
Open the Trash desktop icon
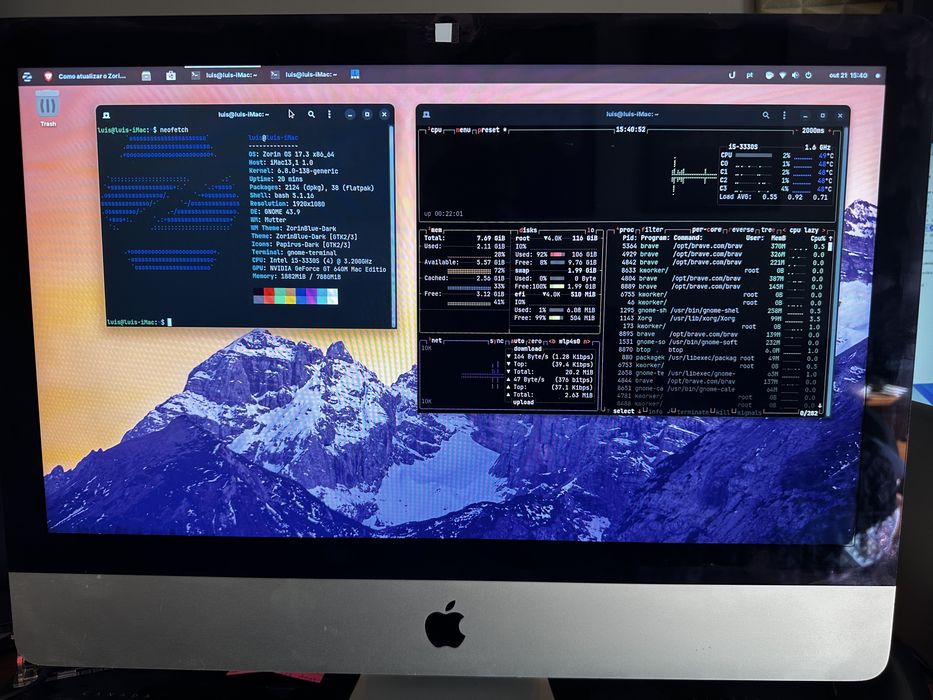click(x=48, y=108)
